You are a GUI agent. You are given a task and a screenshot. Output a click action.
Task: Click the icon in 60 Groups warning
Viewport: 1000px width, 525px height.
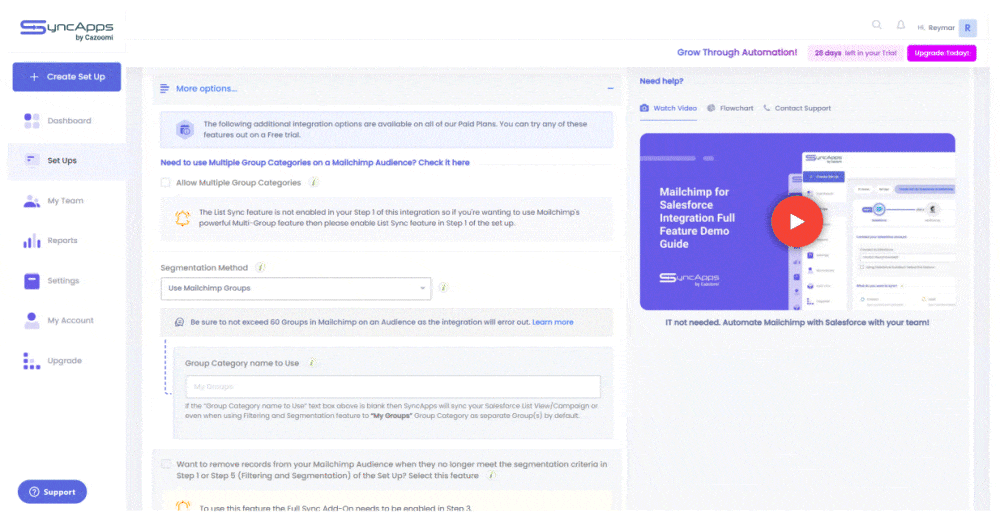(x=179, y=322)
